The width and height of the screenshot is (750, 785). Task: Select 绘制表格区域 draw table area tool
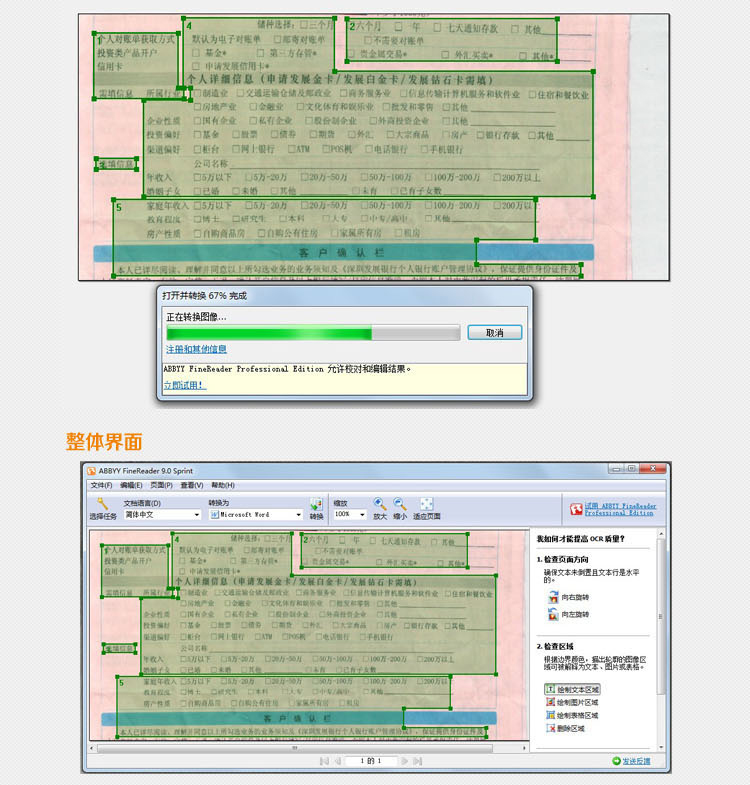(x=572, y=716)
